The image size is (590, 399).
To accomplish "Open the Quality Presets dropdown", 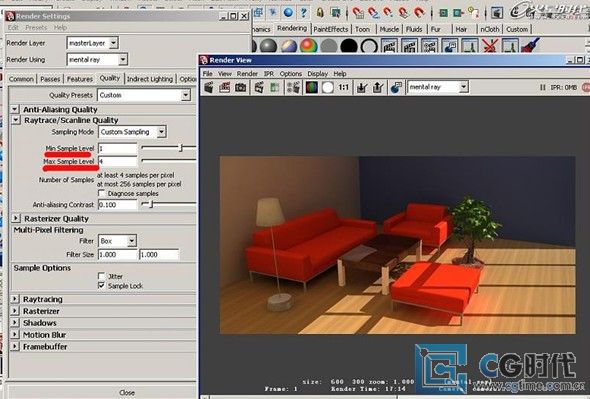I will (x=144, y=95).
